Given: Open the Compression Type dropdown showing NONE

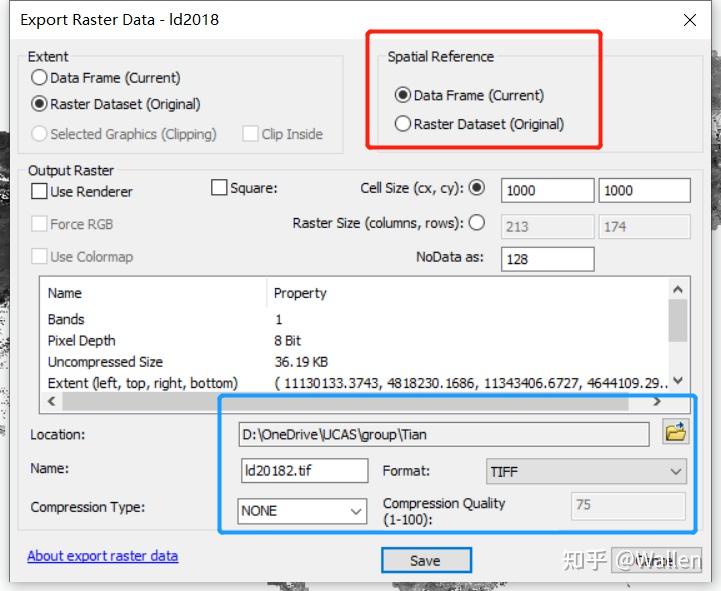Looking at the screenshot, I should [302, 511].
